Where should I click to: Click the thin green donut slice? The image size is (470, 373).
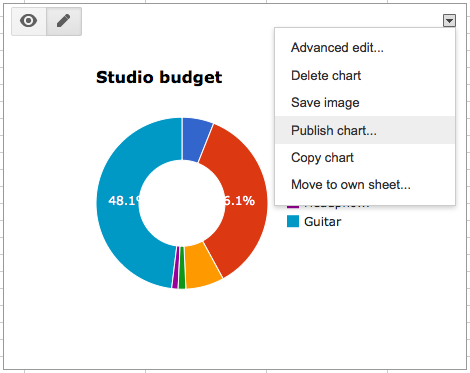181,268
